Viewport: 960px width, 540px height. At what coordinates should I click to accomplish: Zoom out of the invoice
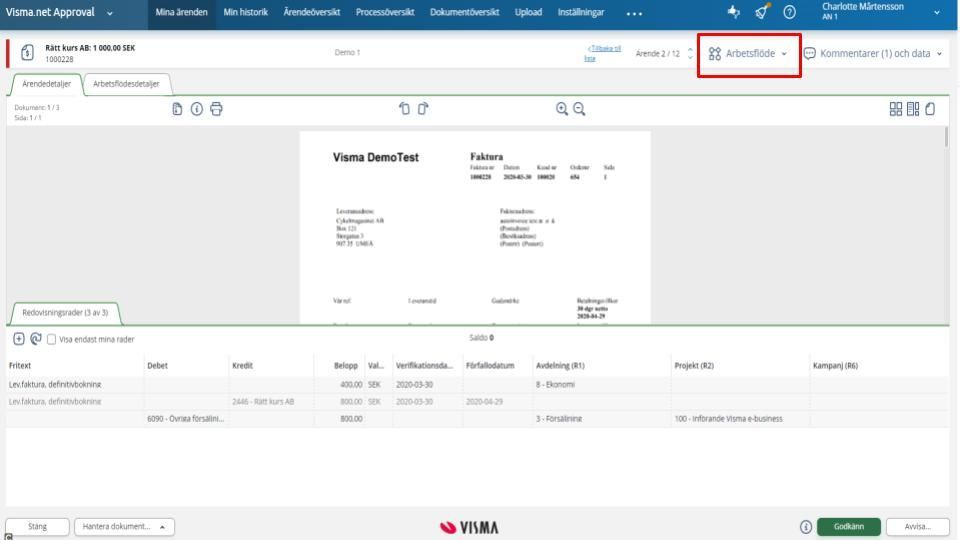[x=579, y=109]
